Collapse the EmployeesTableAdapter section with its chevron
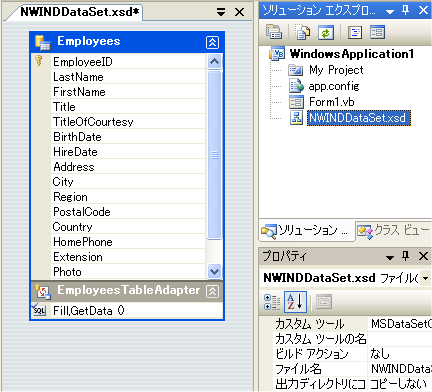 coord(212,291)
